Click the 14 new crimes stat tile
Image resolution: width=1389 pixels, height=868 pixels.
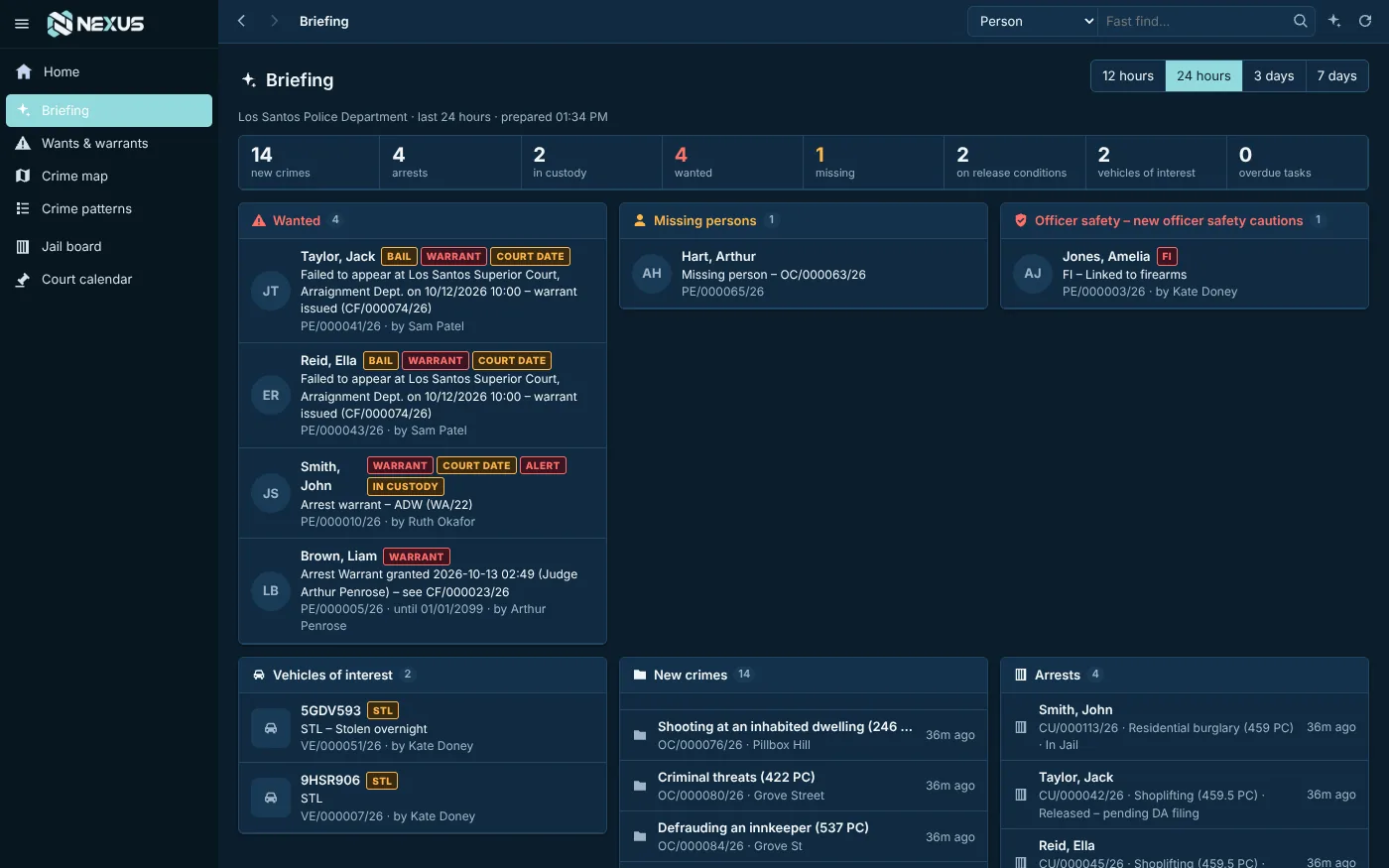(310, 162)
